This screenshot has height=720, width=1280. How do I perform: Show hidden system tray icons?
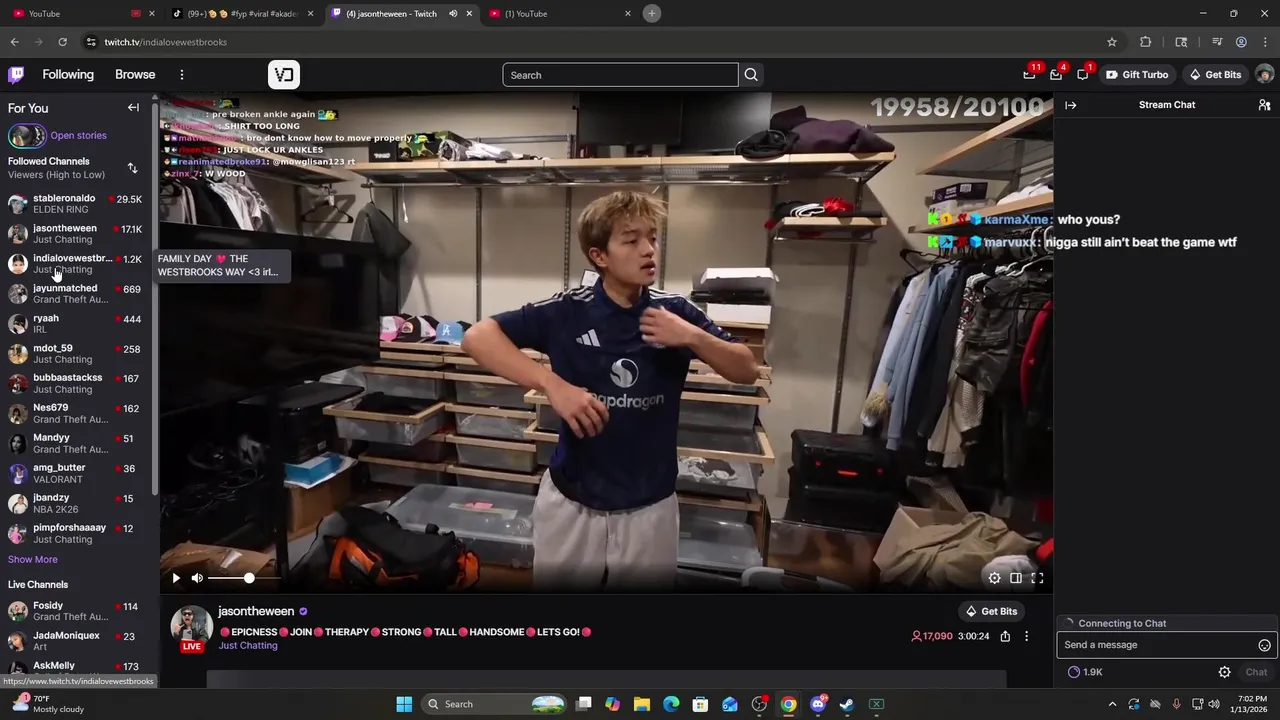point(1112,704)
